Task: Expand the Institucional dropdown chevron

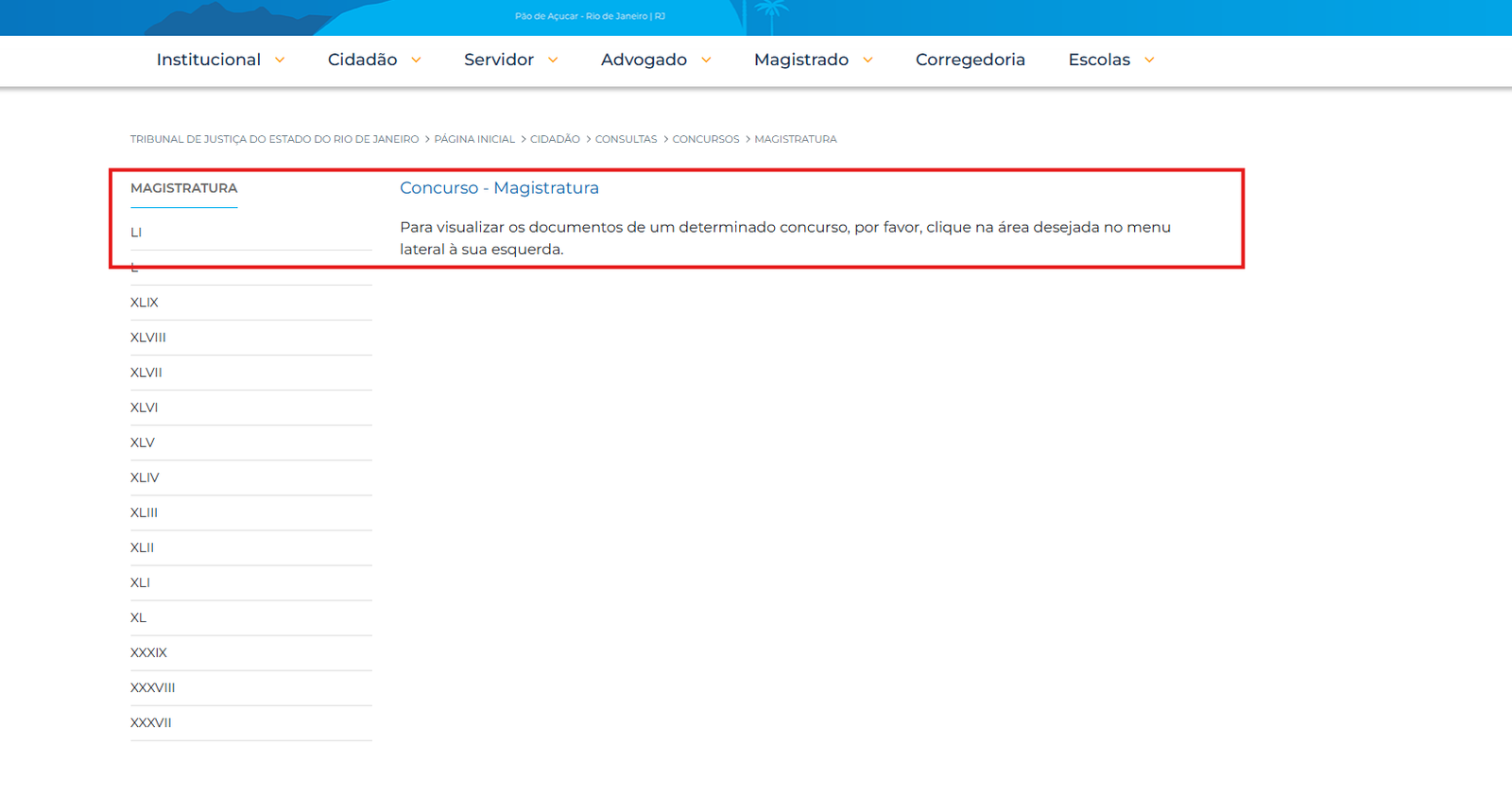Action: coord(280,61)
